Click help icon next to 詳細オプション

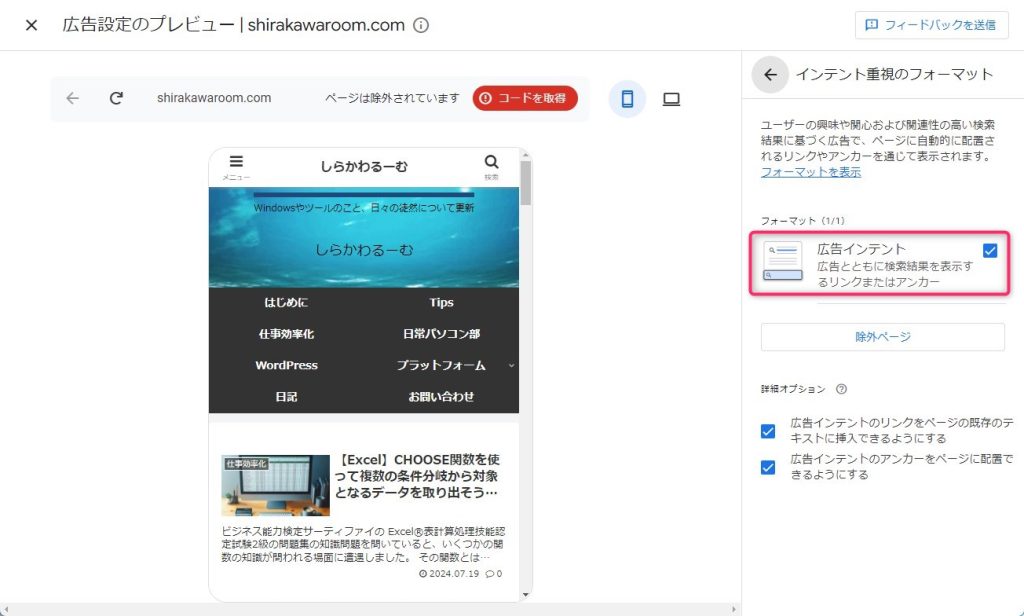pyautogui.click(x=841, y=389)
